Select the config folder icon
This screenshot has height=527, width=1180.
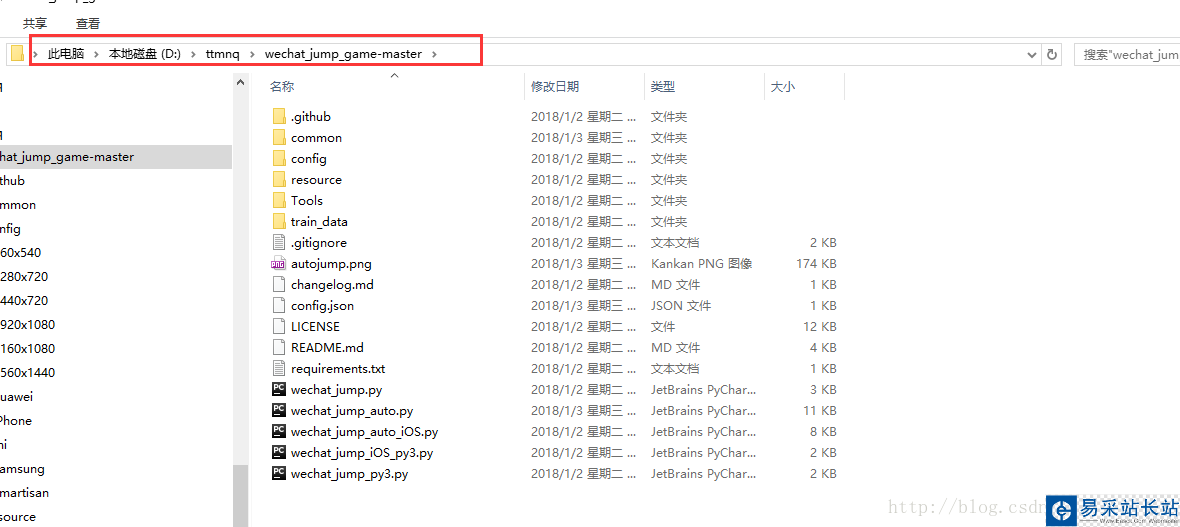279,159
